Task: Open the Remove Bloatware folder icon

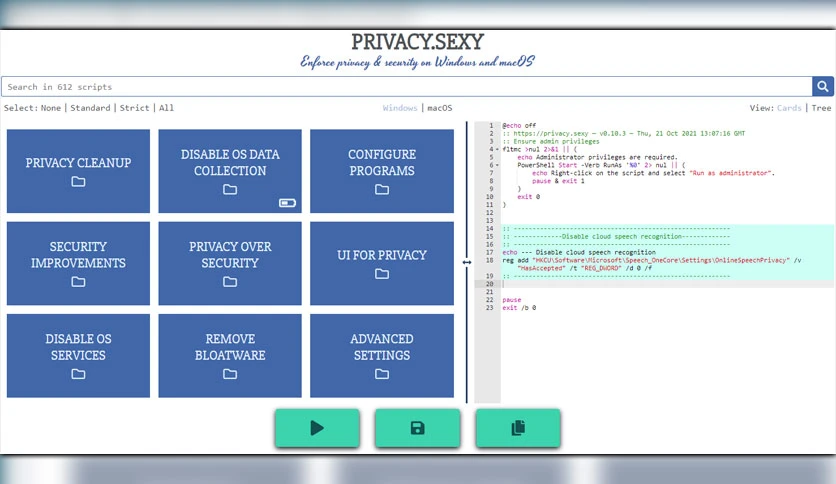Action: point(230,374)
